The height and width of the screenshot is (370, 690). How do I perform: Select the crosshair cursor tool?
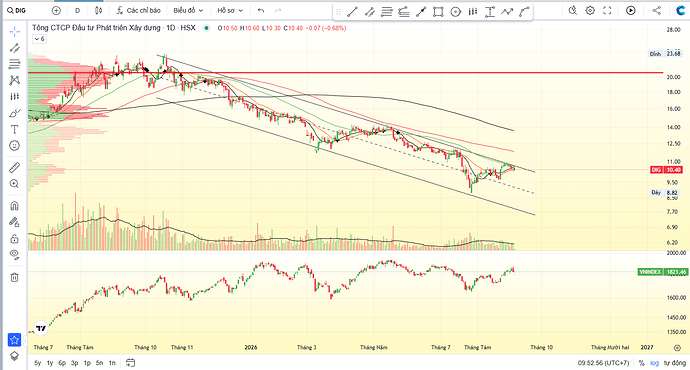15,31
